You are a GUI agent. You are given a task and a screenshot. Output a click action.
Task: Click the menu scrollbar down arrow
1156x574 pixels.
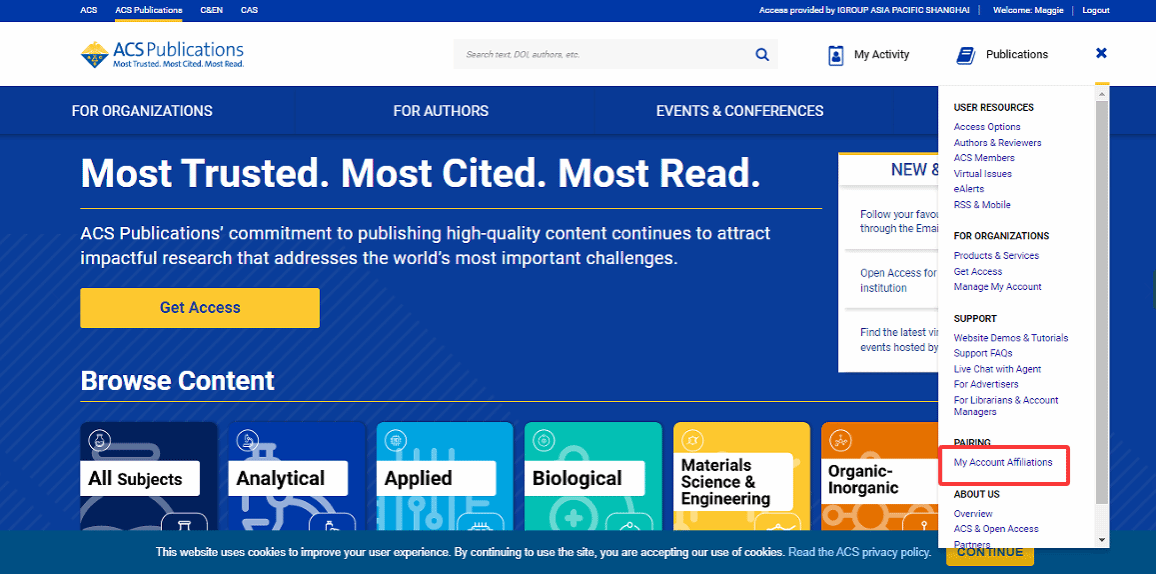(x=1102, y=540)
